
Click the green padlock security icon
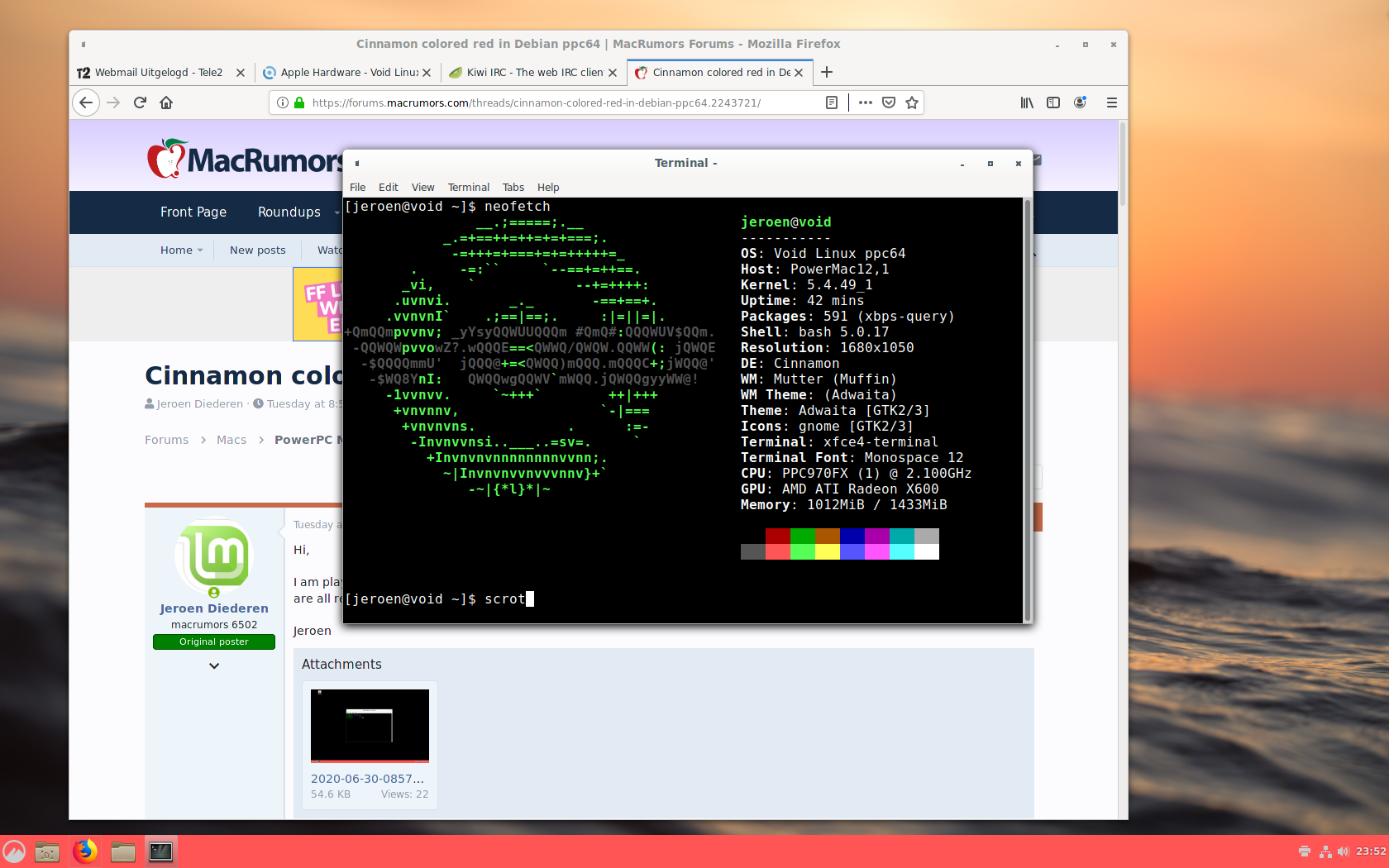pos(299,103)
